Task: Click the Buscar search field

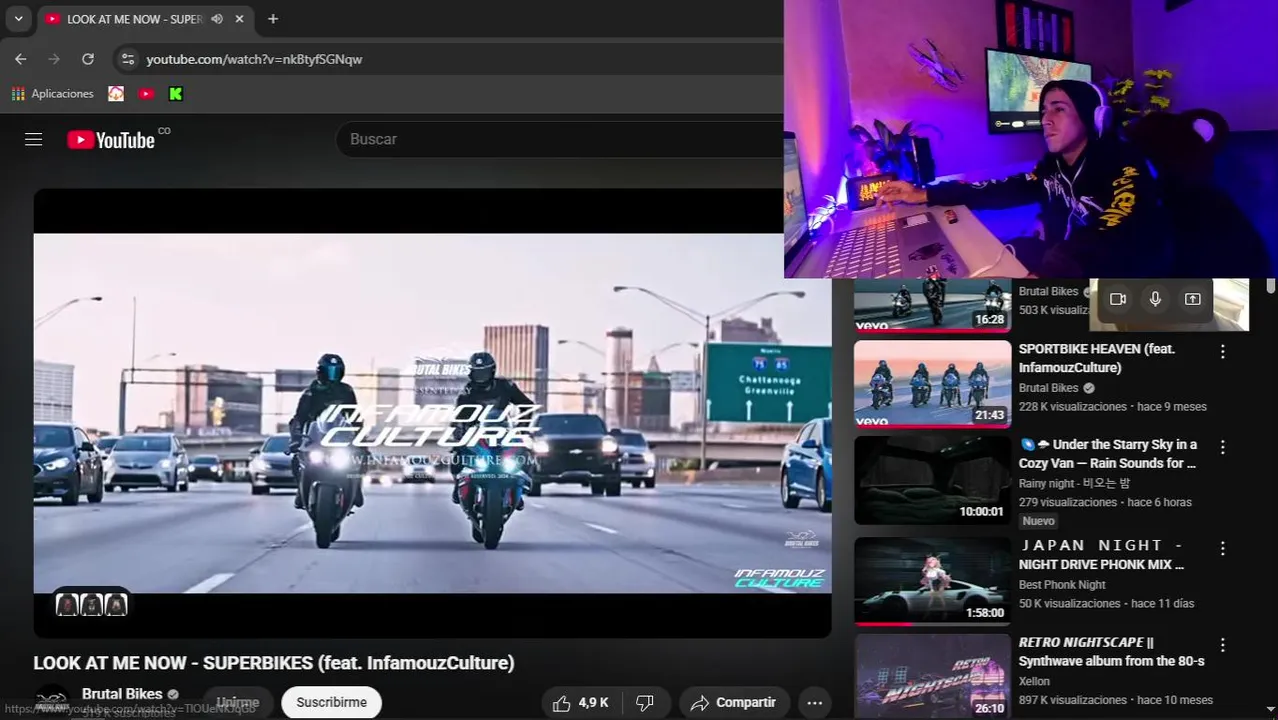Action: (x=560, y=139)
